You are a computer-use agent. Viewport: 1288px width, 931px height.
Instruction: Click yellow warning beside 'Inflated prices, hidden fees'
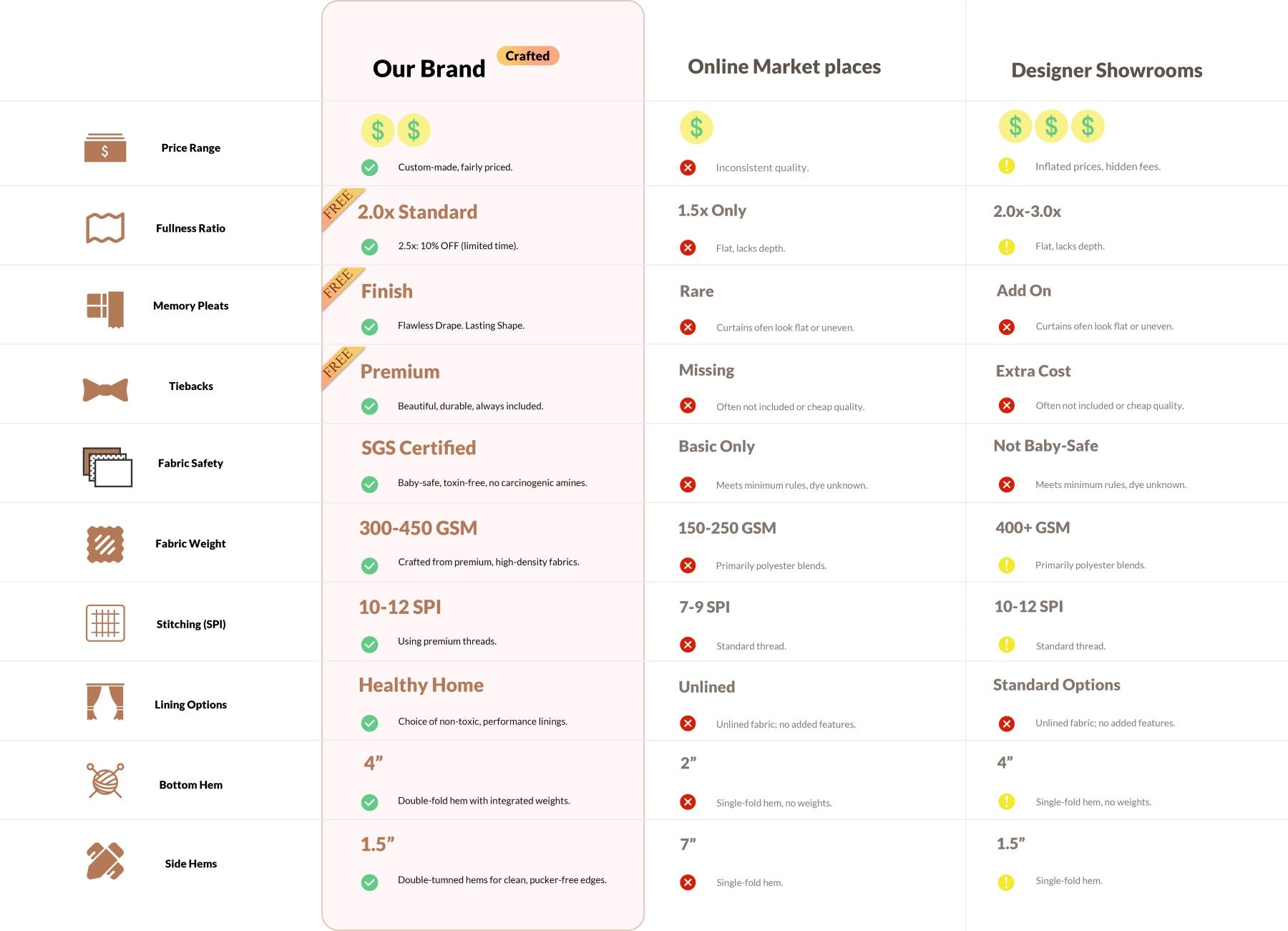pyautogui.click(x=1006, y=166)
